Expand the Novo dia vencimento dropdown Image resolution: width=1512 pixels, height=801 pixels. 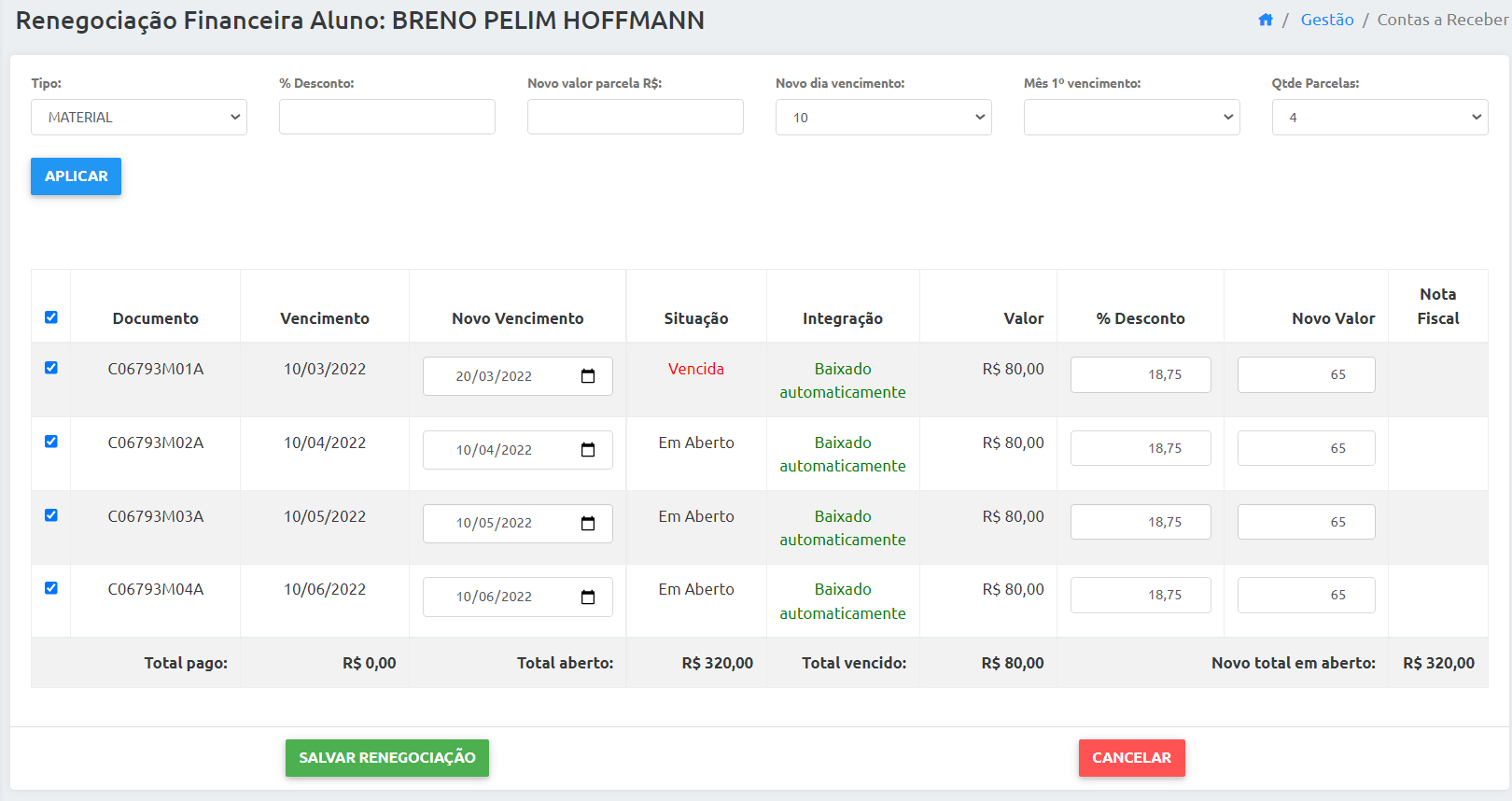pos(883,118)
